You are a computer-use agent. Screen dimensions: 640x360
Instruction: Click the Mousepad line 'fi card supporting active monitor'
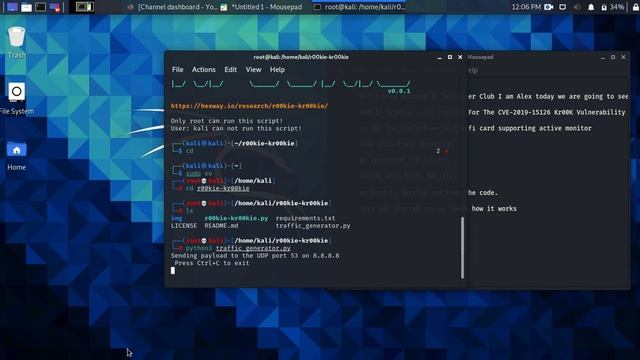[529, 128]
